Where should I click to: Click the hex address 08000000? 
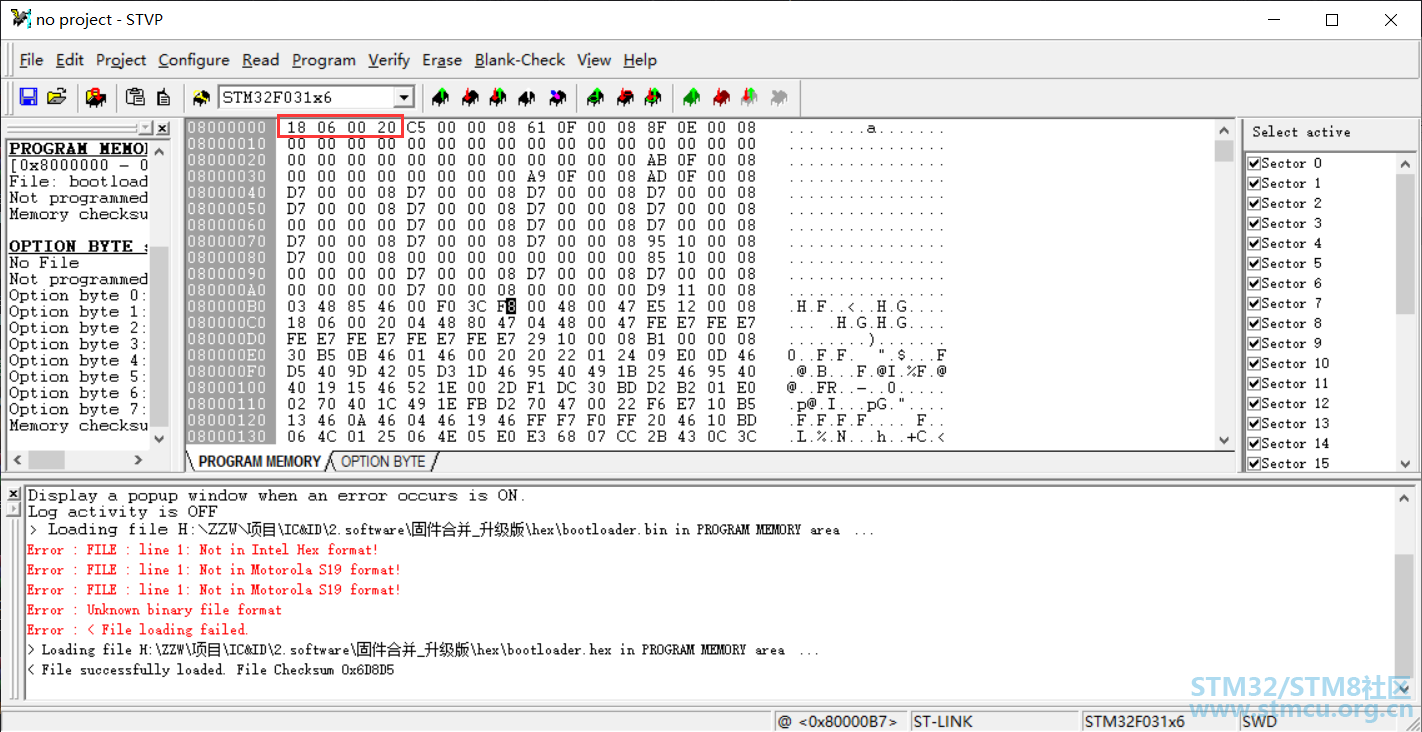click(227, 128)
